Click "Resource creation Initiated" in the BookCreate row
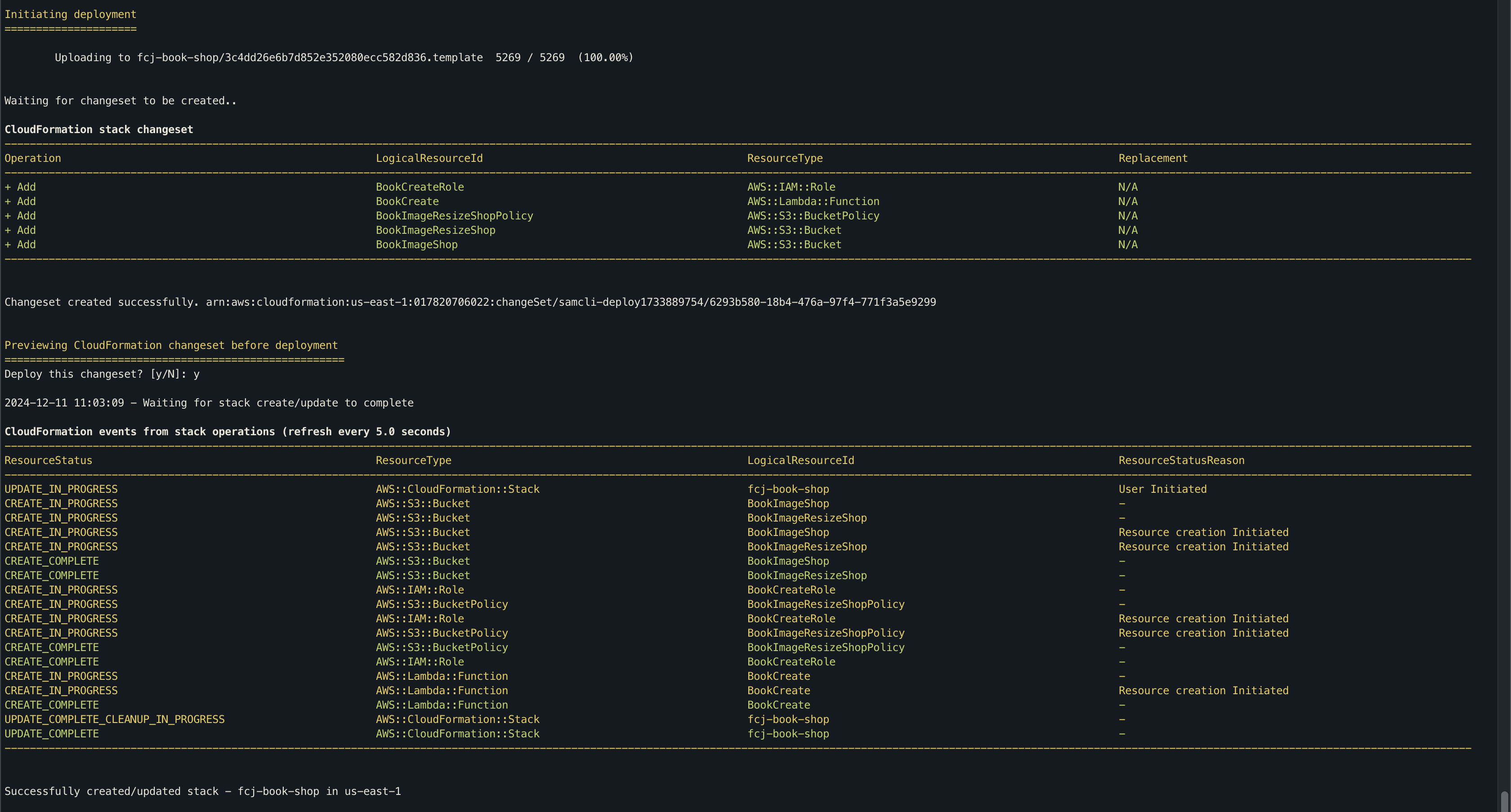1511x812 pixels. click(1204, 691)
